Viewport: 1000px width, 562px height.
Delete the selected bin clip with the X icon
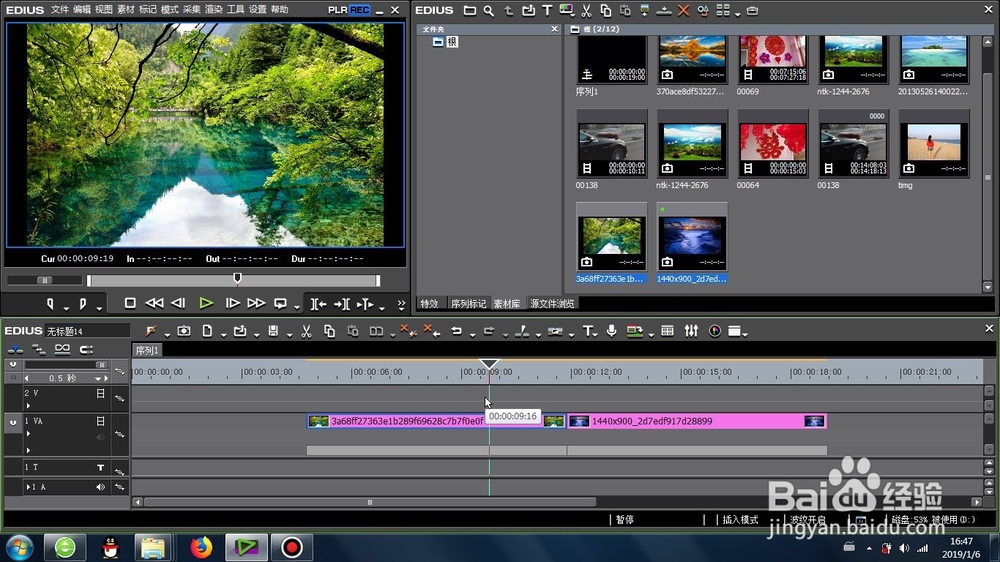[684, 10]
